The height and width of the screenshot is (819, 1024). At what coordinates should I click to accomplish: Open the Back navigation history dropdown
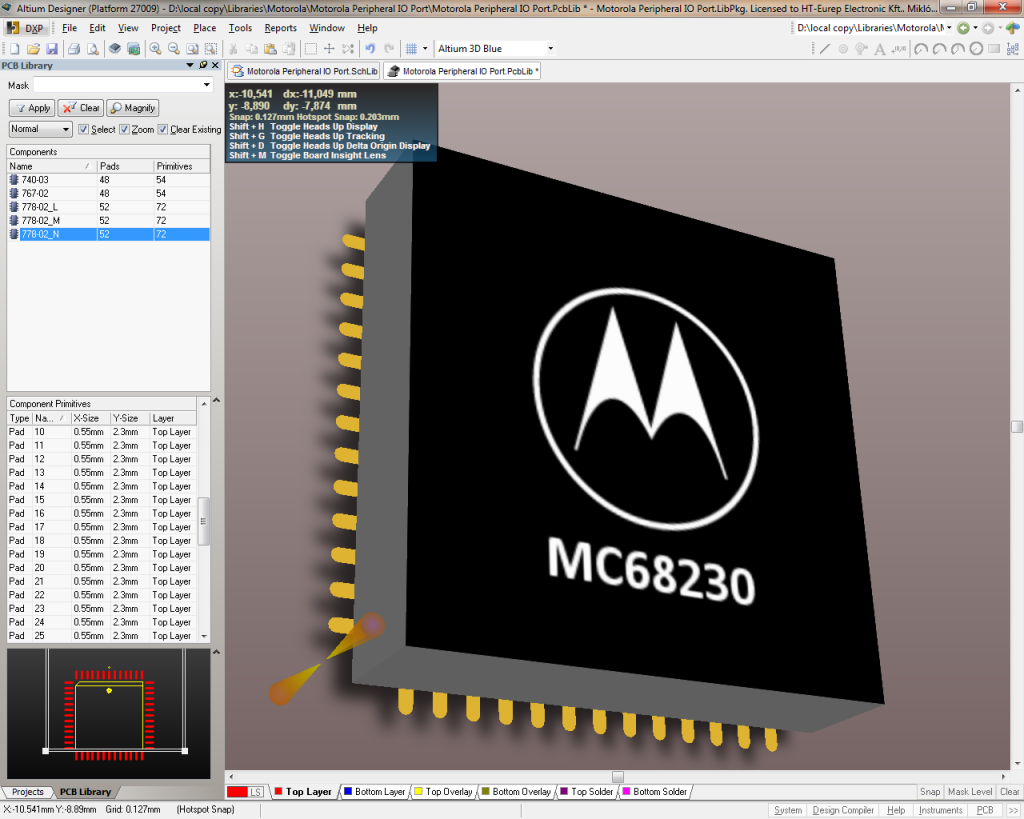pos(975,28)
